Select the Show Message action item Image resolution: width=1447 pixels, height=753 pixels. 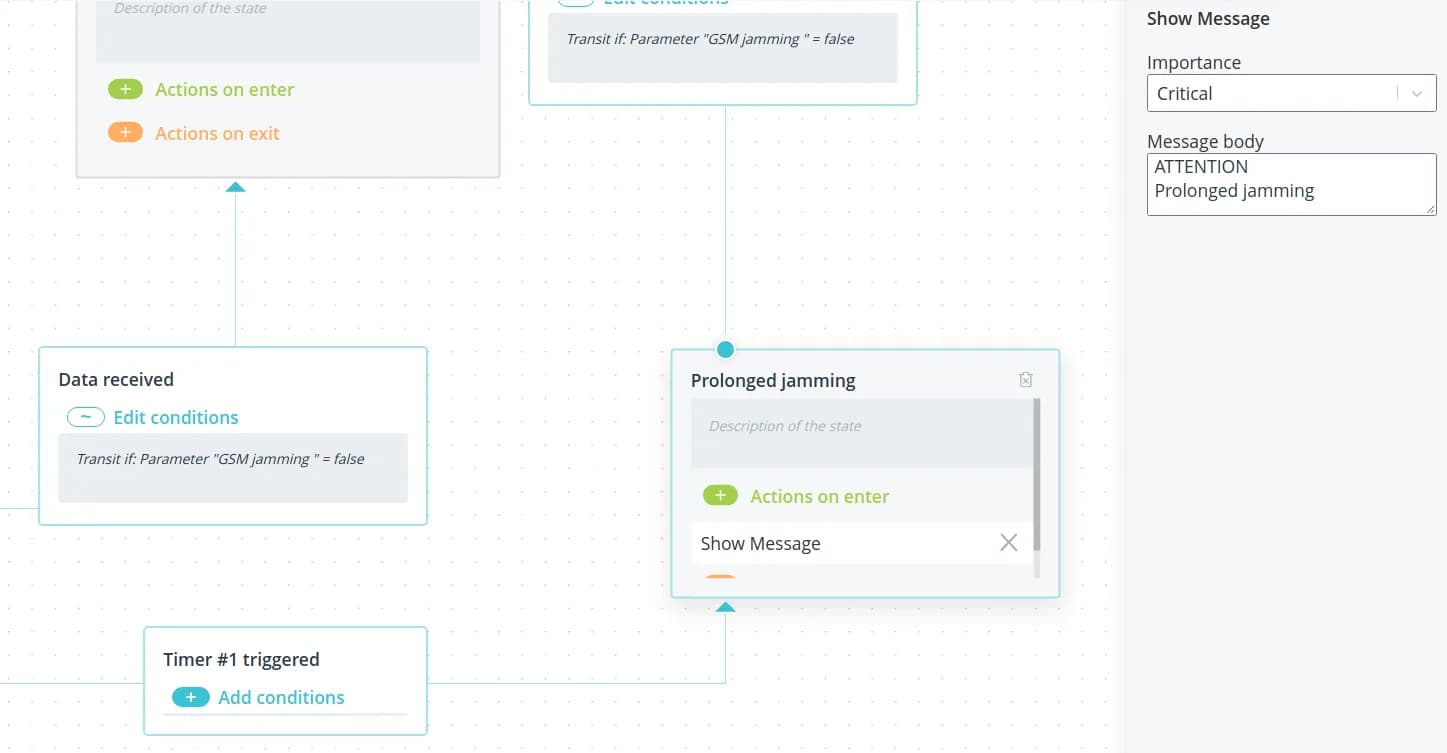point(760,543)
